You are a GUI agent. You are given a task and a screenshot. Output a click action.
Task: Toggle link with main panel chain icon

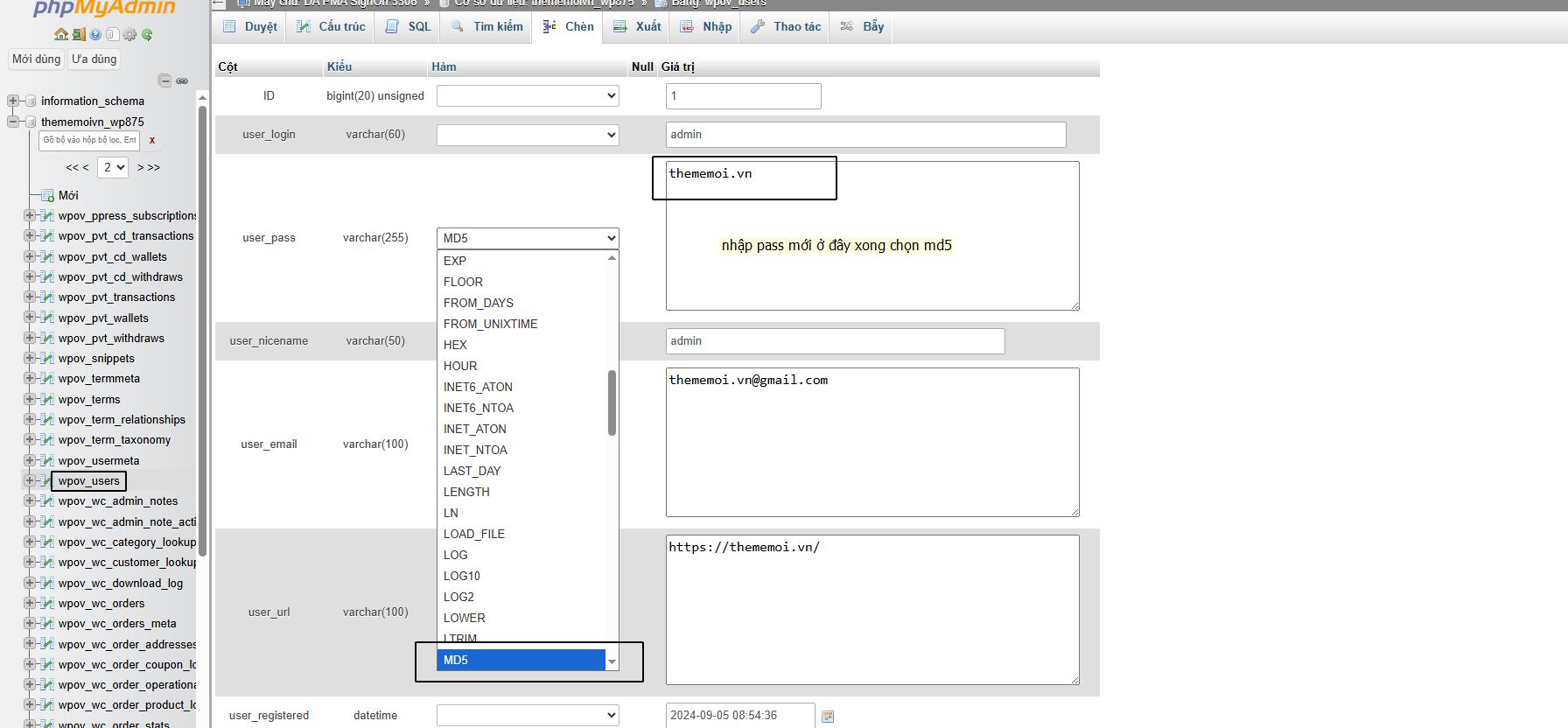point(182,80)
